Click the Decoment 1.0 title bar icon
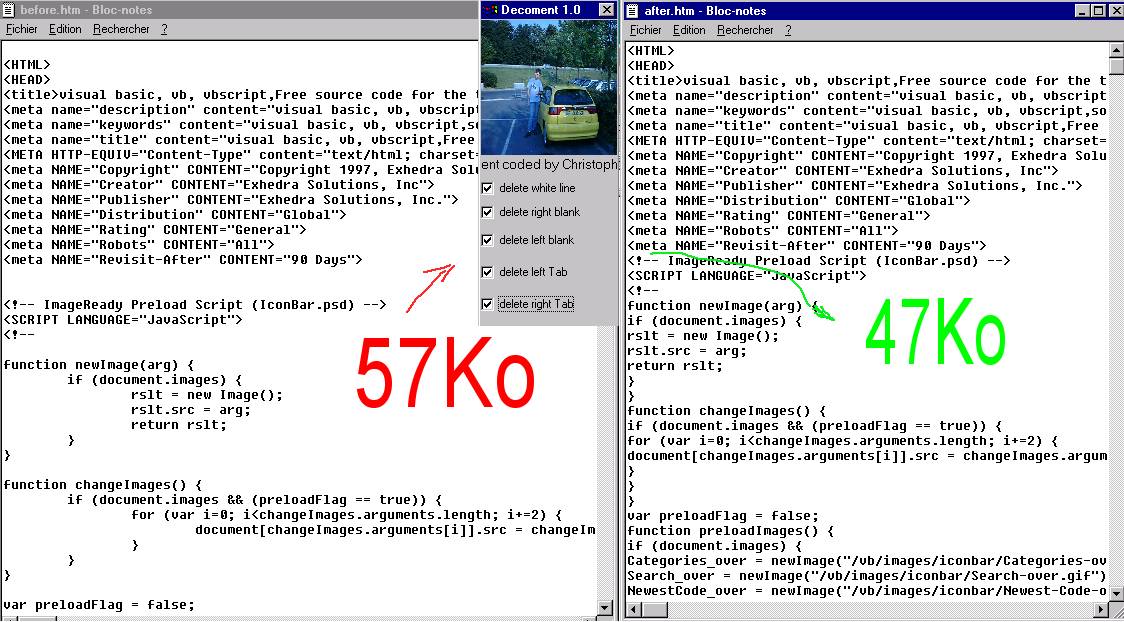 tap(490, 10)
